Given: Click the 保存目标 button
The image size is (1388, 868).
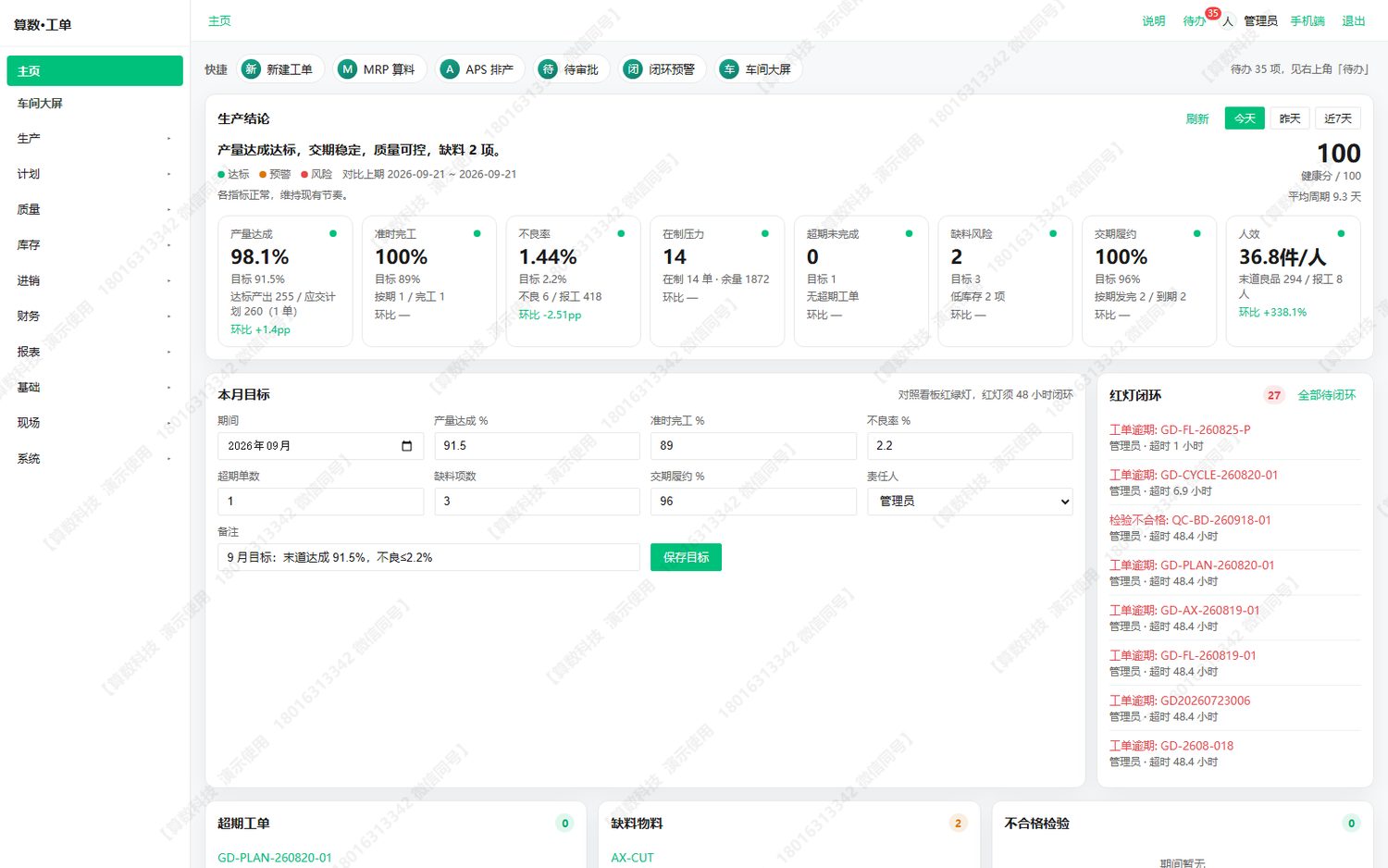Looking at the screenshot, I should click(x=686, y=557).
